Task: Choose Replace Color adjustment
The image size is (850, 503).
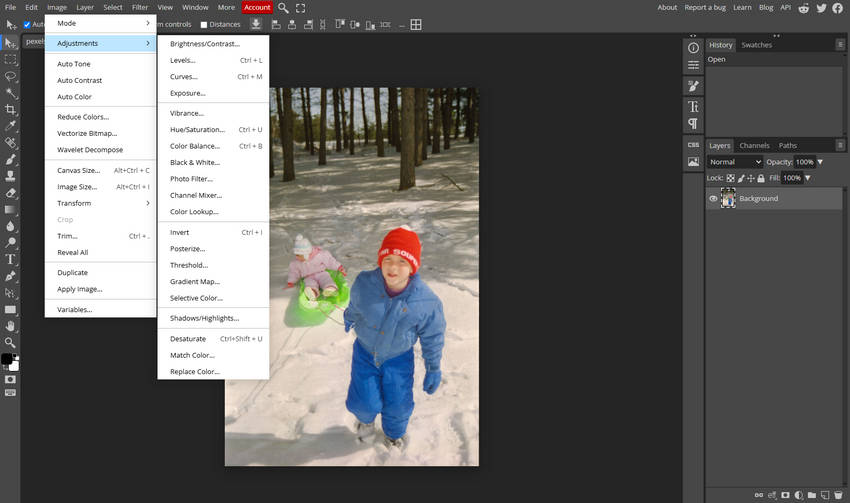Action: 214,372
